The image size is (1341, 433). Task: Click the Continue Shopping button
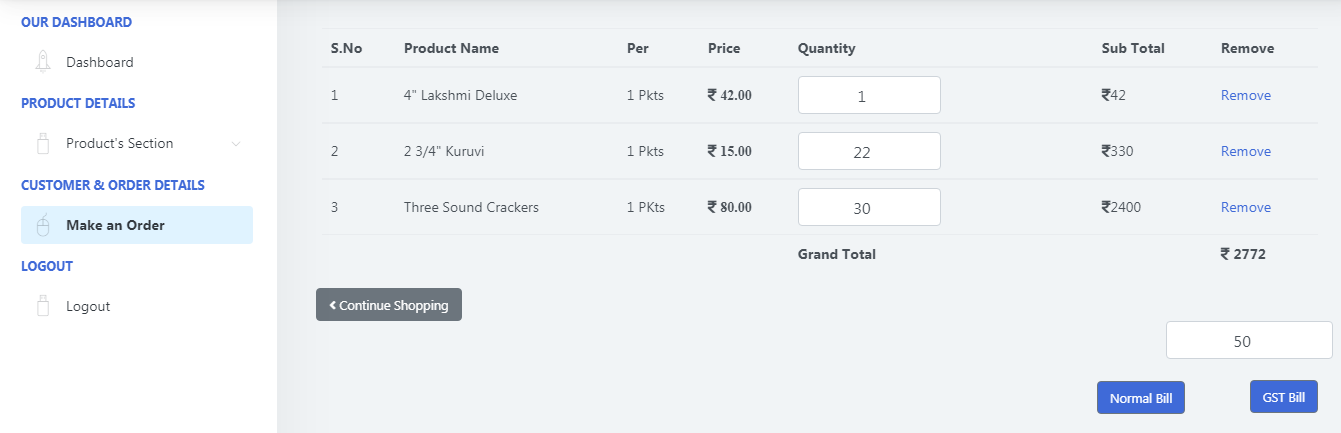point(389,305)
